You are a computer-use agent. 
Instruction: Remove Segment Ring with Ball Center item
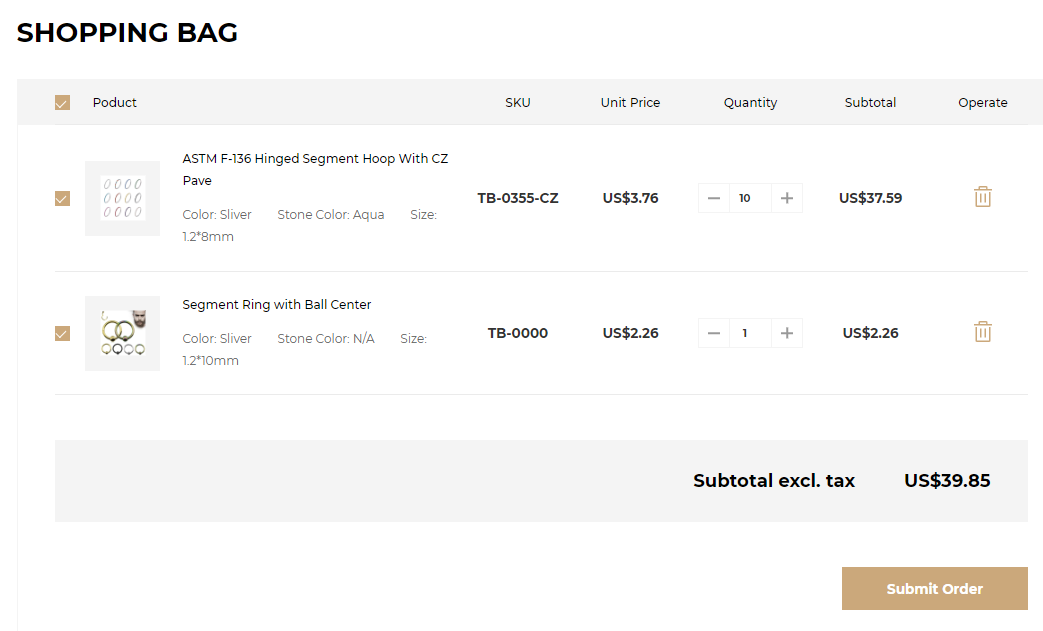[982, 332]
